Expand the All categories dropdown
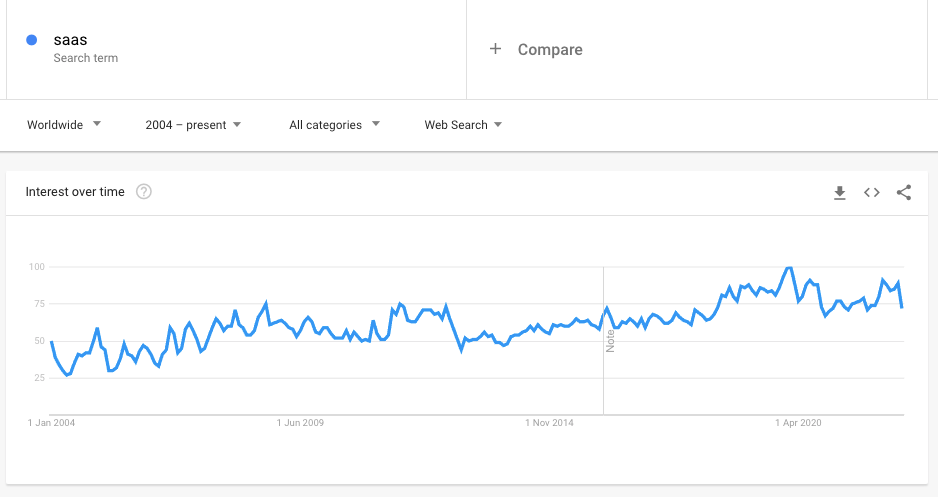 click(x=334, y=125)
